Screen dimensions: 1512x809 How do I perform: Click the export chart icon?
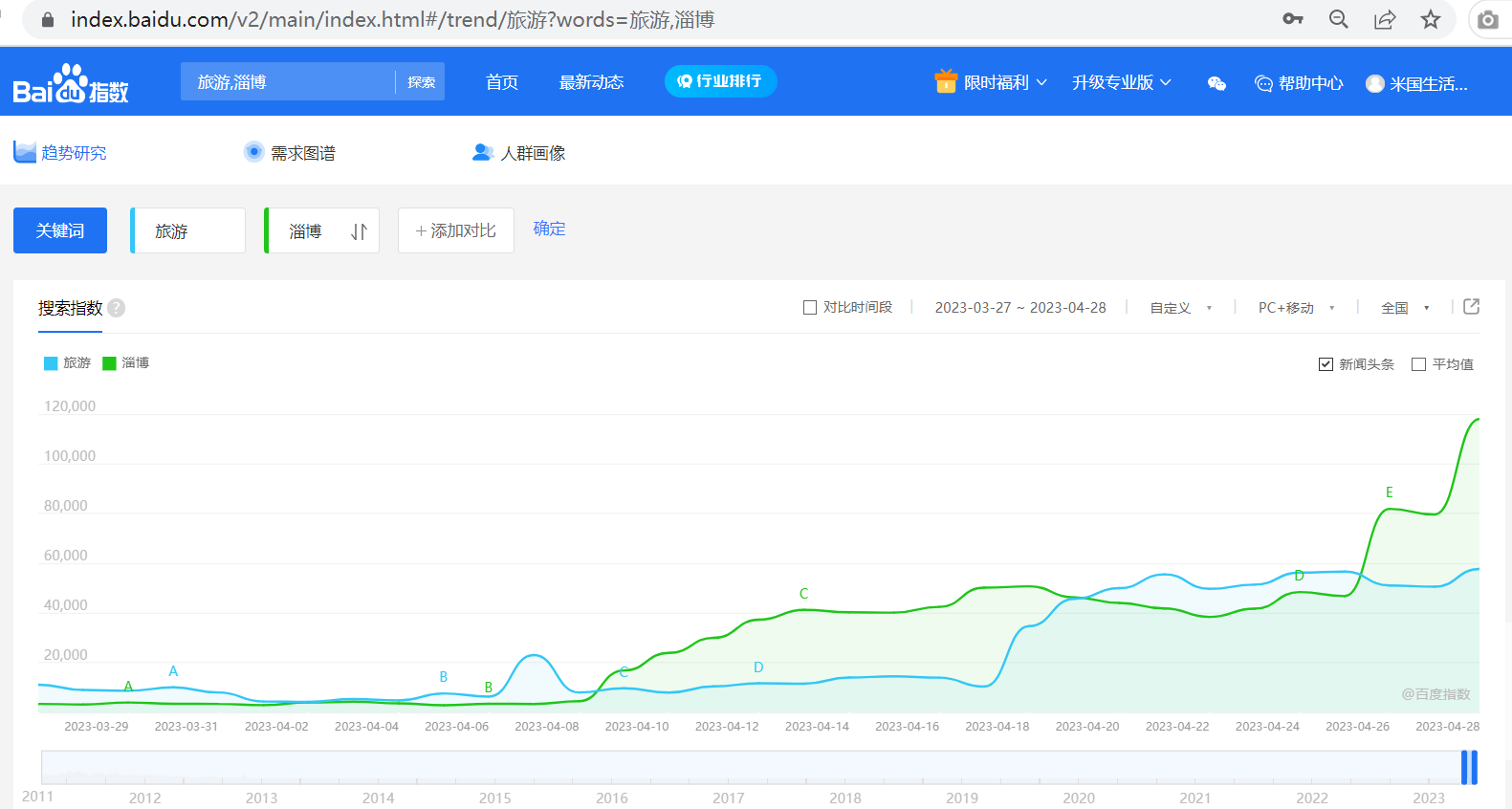(1471, 307)
